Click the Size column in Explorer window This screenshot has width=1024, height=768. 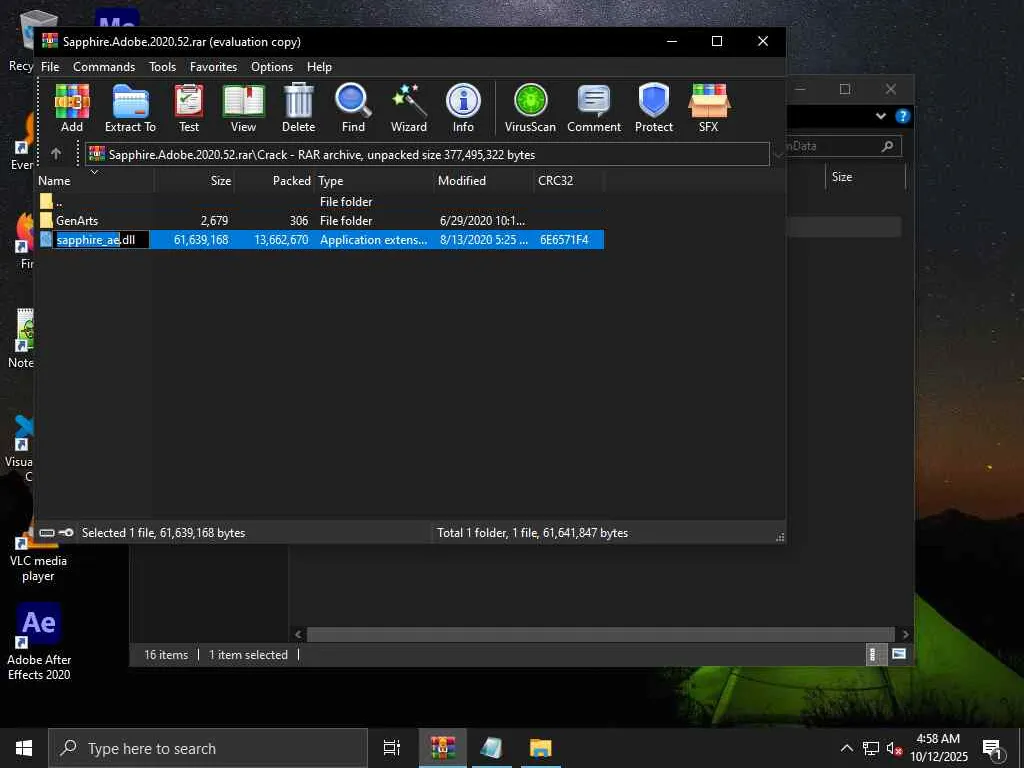tap(865, 177)
